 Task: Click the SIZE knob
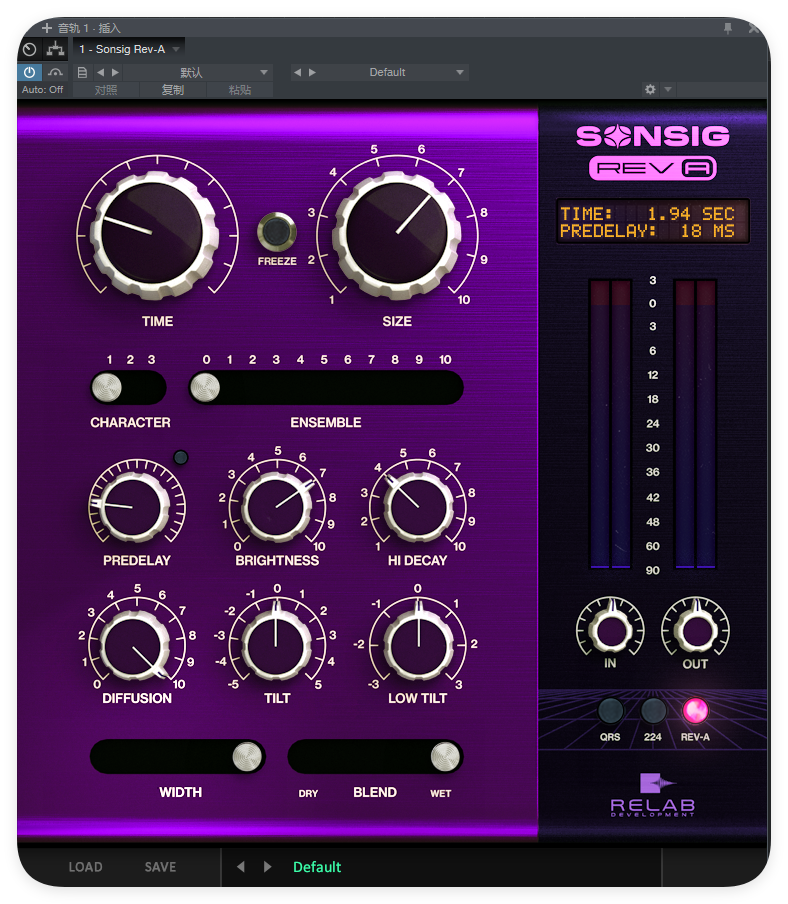click(397, 234)
